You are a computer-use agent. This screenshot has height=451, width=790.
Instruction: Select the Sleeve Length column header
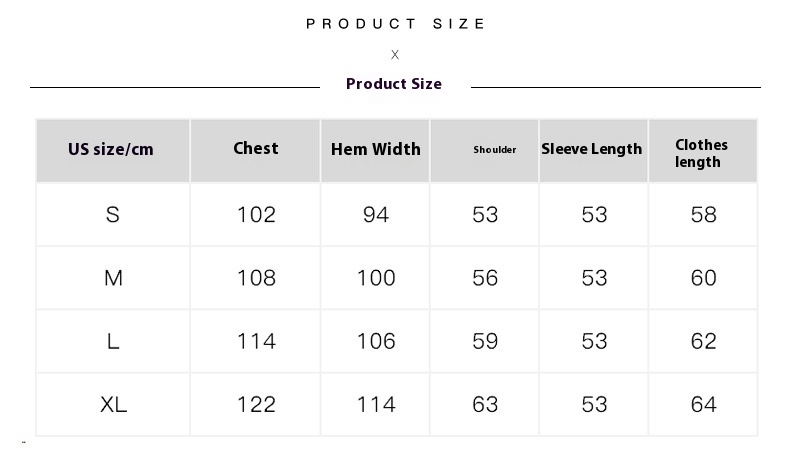point(594,151)
